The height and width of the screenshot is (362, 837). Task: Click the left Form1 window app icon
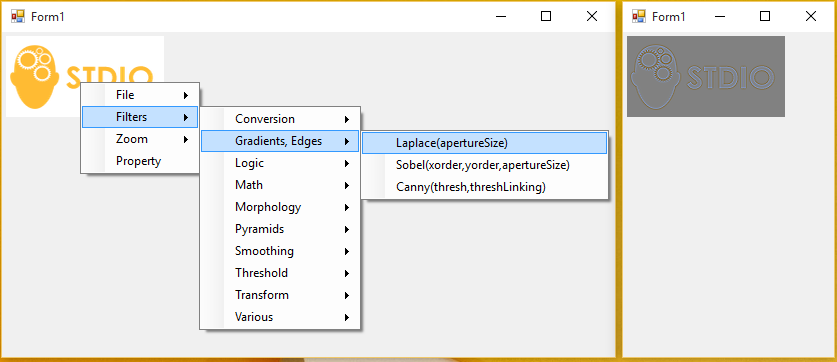point(18,17)
